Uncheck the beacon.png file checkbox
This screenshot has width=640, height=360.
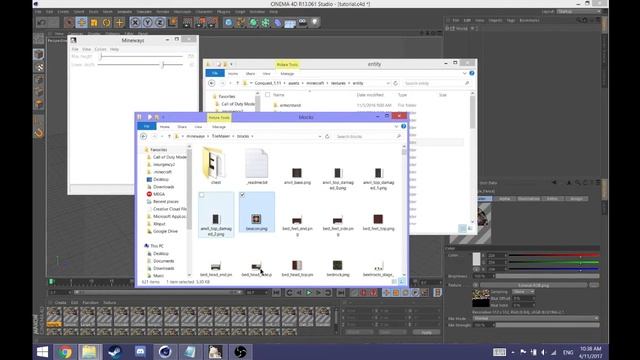pos(242,195)
